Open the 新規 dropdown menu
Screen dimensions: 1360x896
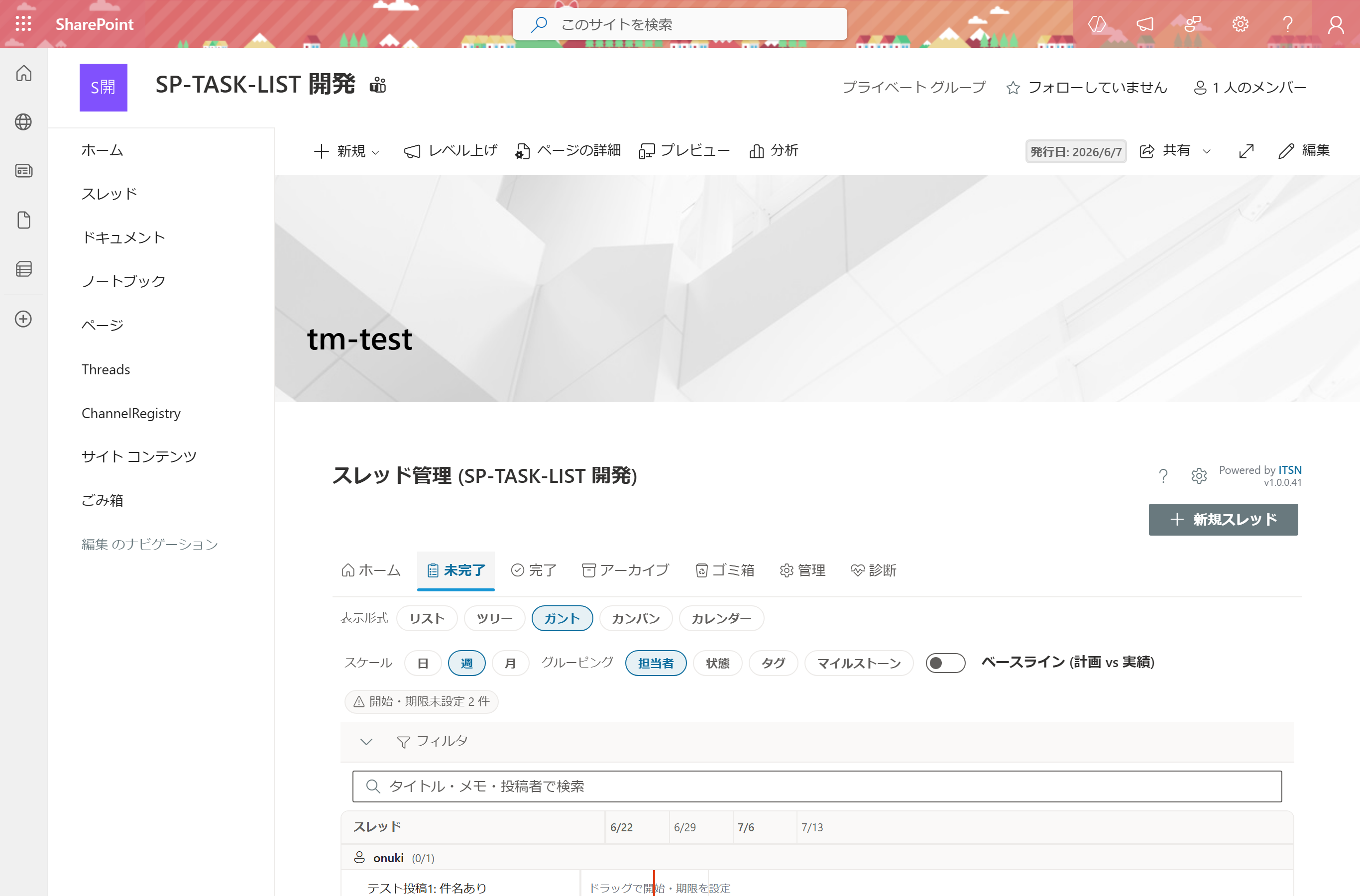[346, 151]
